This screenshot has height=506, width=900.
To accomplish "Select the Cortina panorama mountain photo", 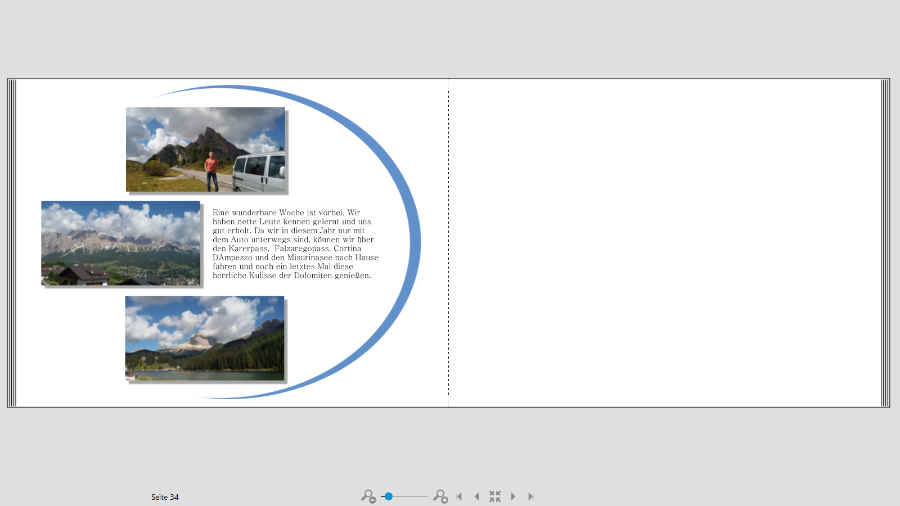I will click(121, 243).
